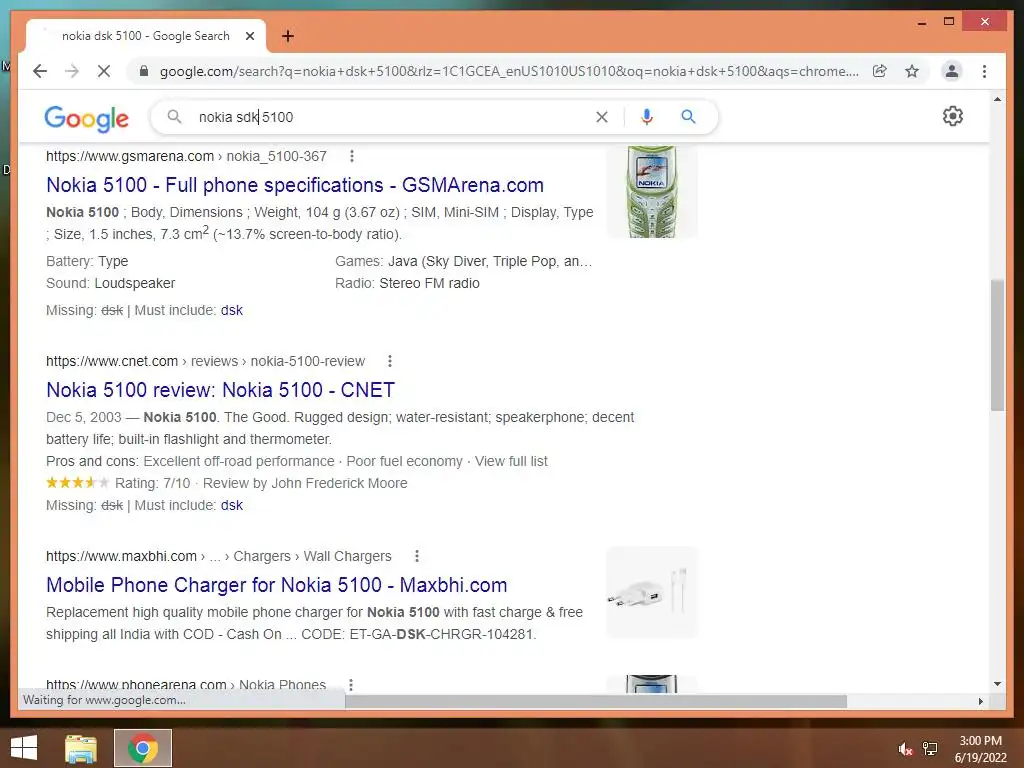Click the Rating: 7/10 text
Screen dimensions: 1024x768
click(153, 483)
